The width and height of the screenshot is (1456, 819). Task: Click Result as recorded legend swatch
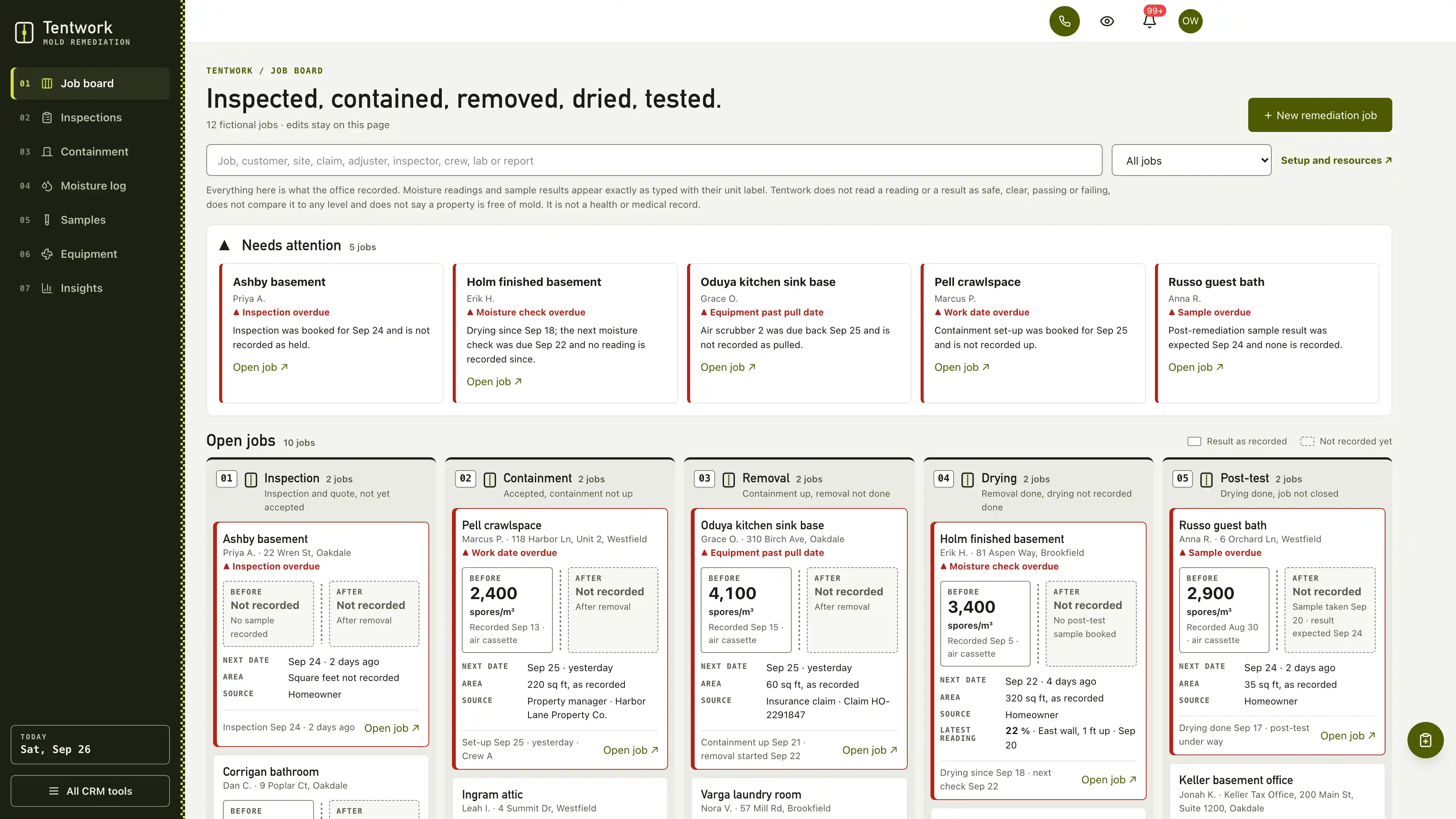point(1194,441)
